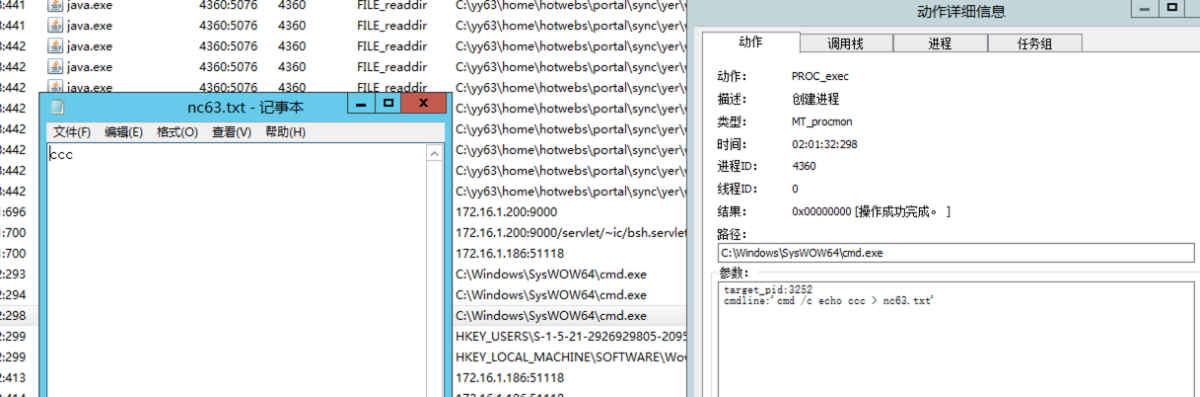Select the highlighted row C:\Windows\SysWOW64\cmd.exe

point(551,316)
